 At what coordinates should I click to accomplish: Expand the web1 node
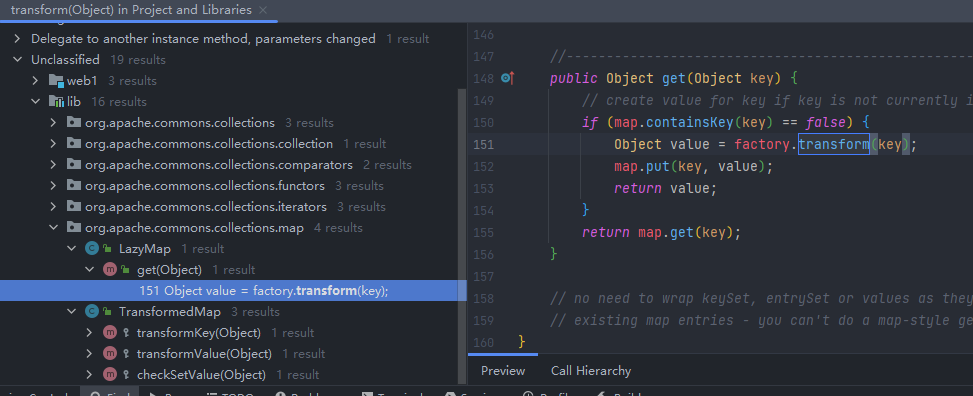(x=35, y=81)
